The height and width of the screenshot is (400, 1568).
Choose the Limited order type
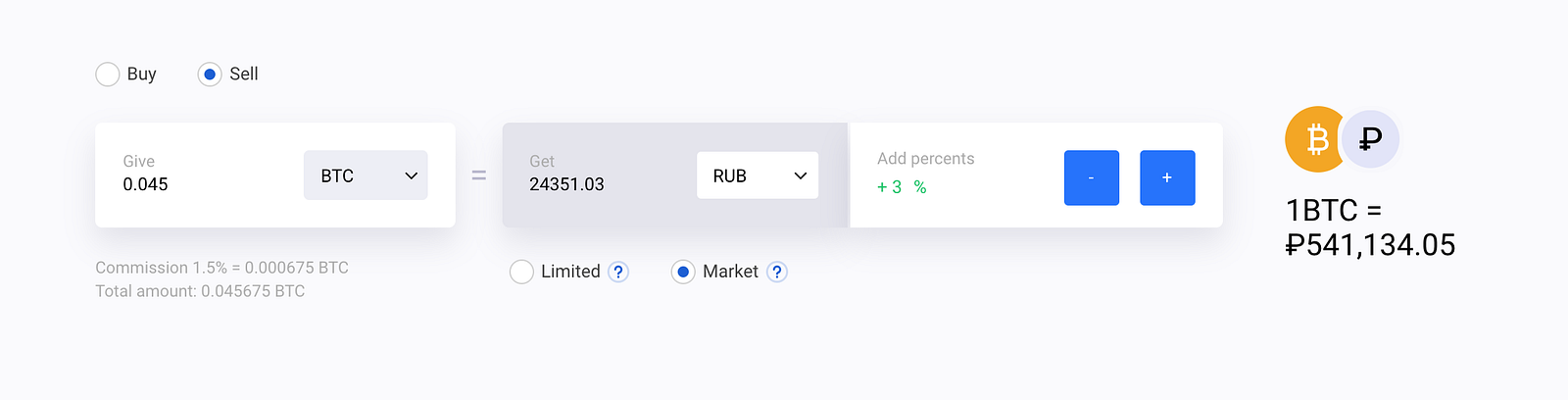pyautogui.click(x=522, y=272)
